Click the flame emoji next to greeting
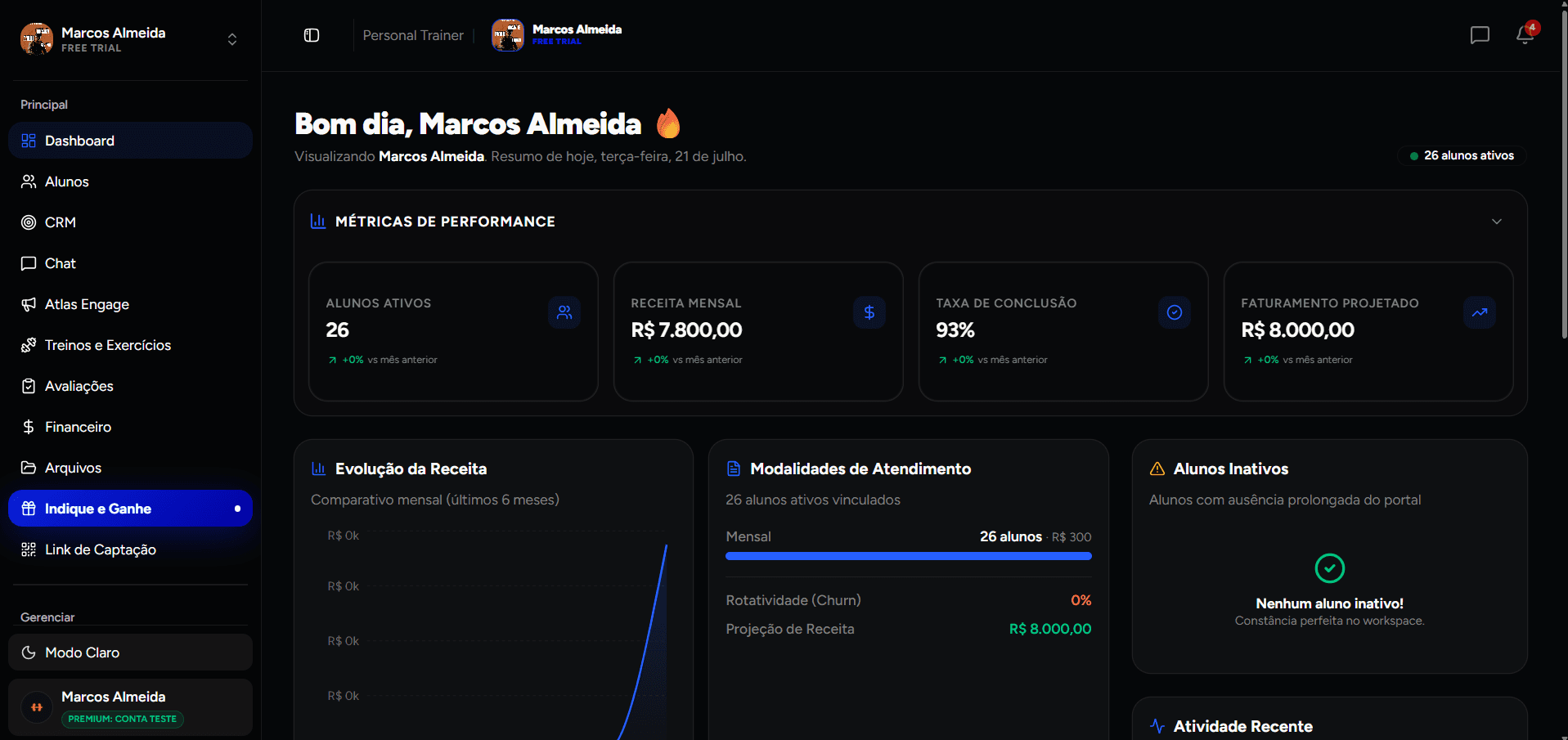Viewport: 1568px width, 740px height. tap(668, 123)
